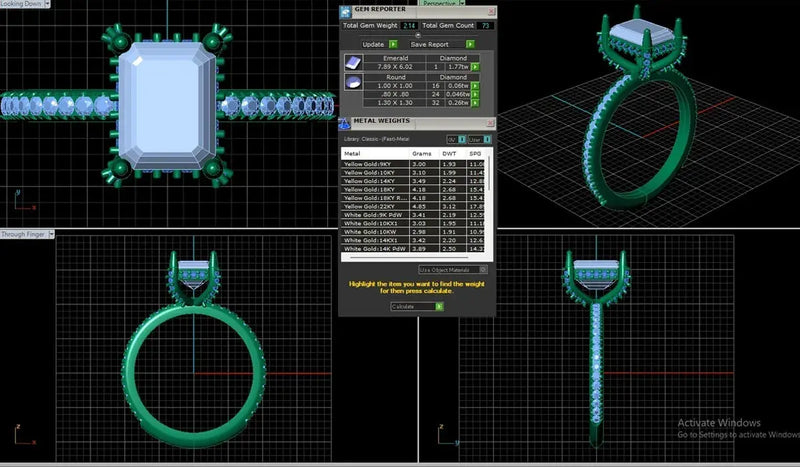The image size is (800, 467).
Task: Click the emerald-cut gem shape icon
Action: 353,63
